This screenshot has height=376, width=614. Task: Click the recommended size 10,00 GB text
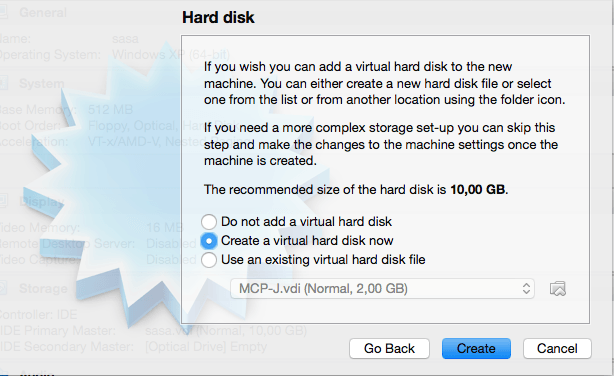[478, 190]
